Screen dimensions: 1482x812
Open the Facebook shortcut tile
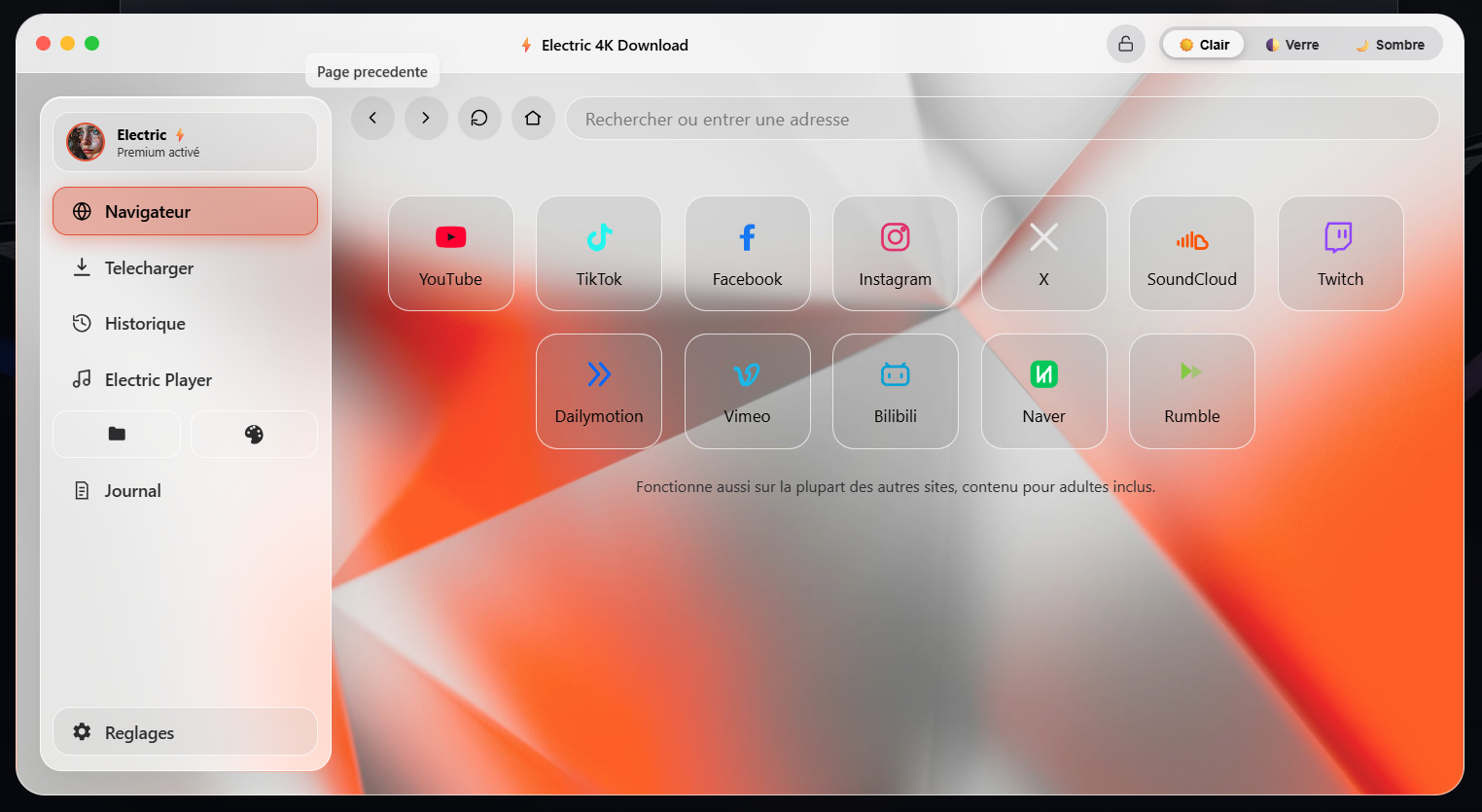click(x=748, y=254)
